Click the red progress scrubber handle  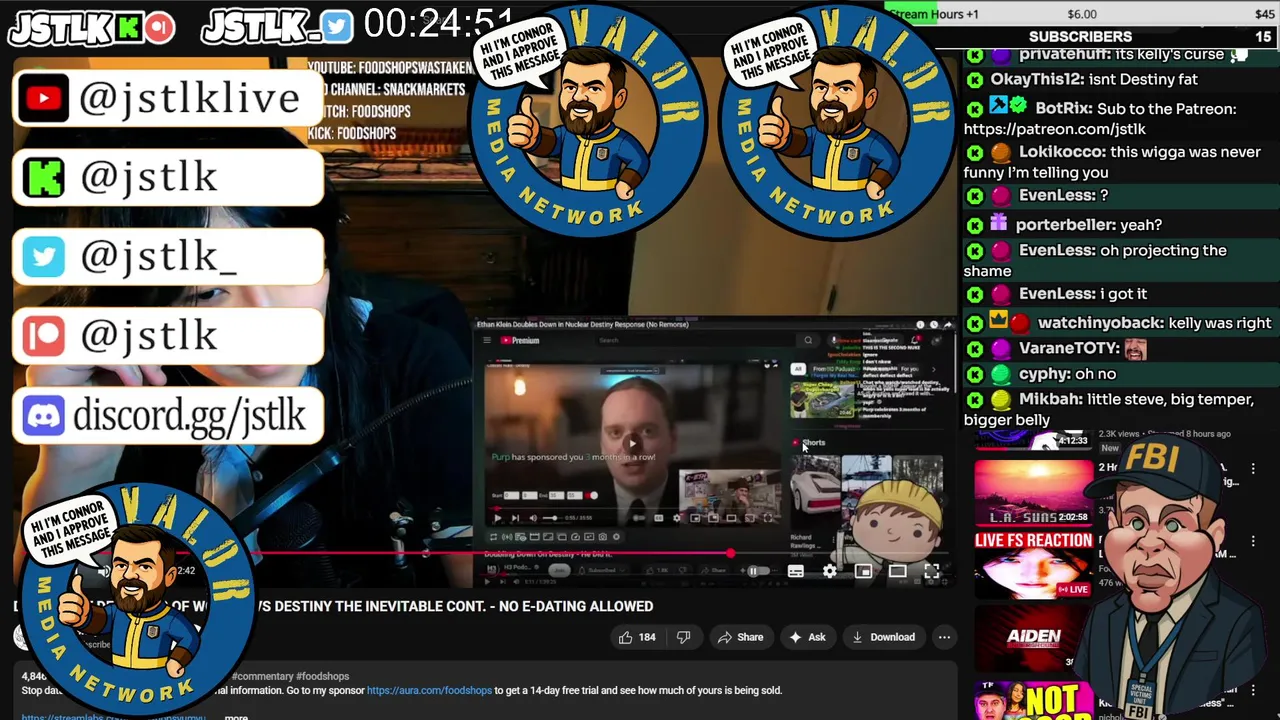click(x=731, y=553)
